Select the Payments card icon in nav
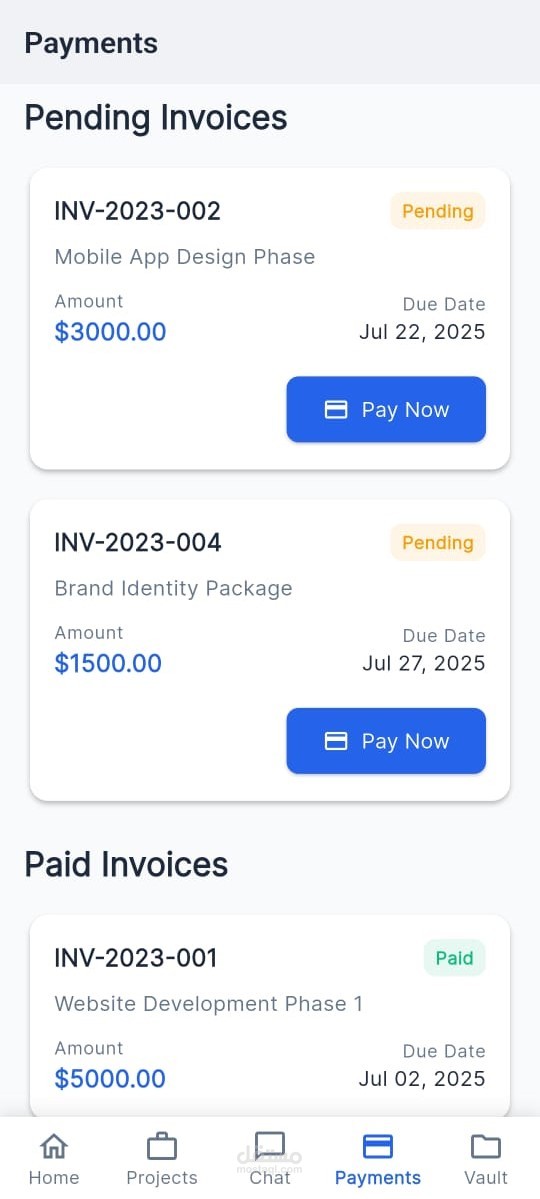The height and width of the screenshot is (1199, 540). point(378,1146)
